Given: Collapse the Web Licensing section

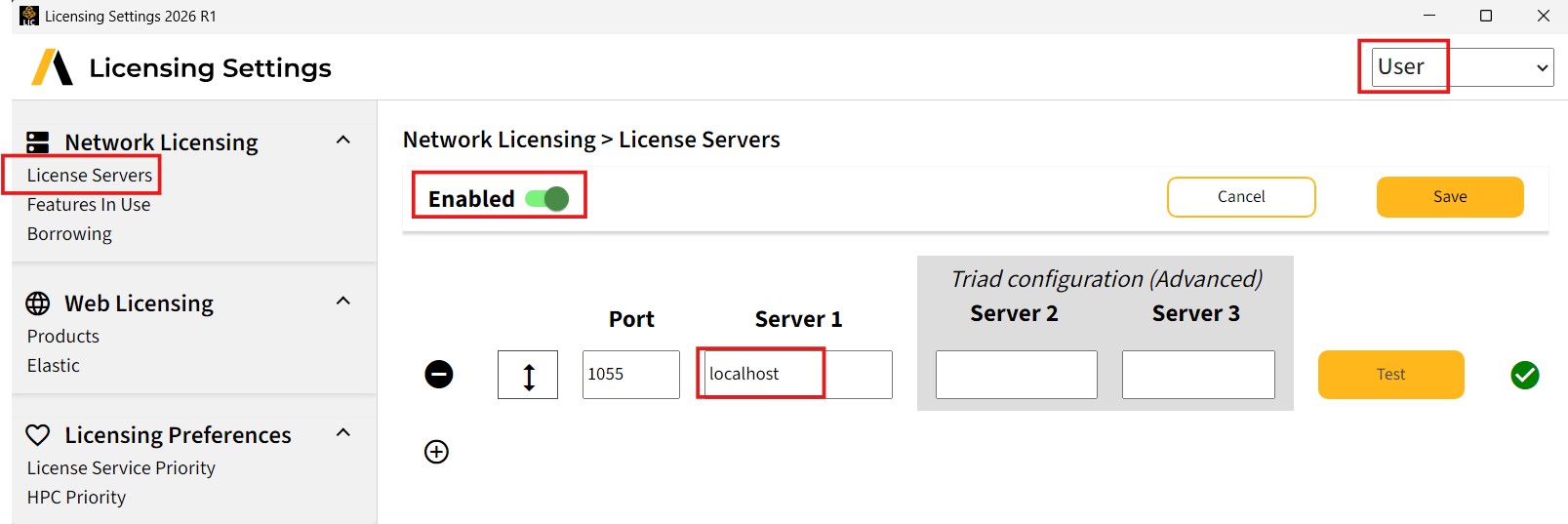Looking at the screenshot, I should pyautogui.click(x=343, y=302).
